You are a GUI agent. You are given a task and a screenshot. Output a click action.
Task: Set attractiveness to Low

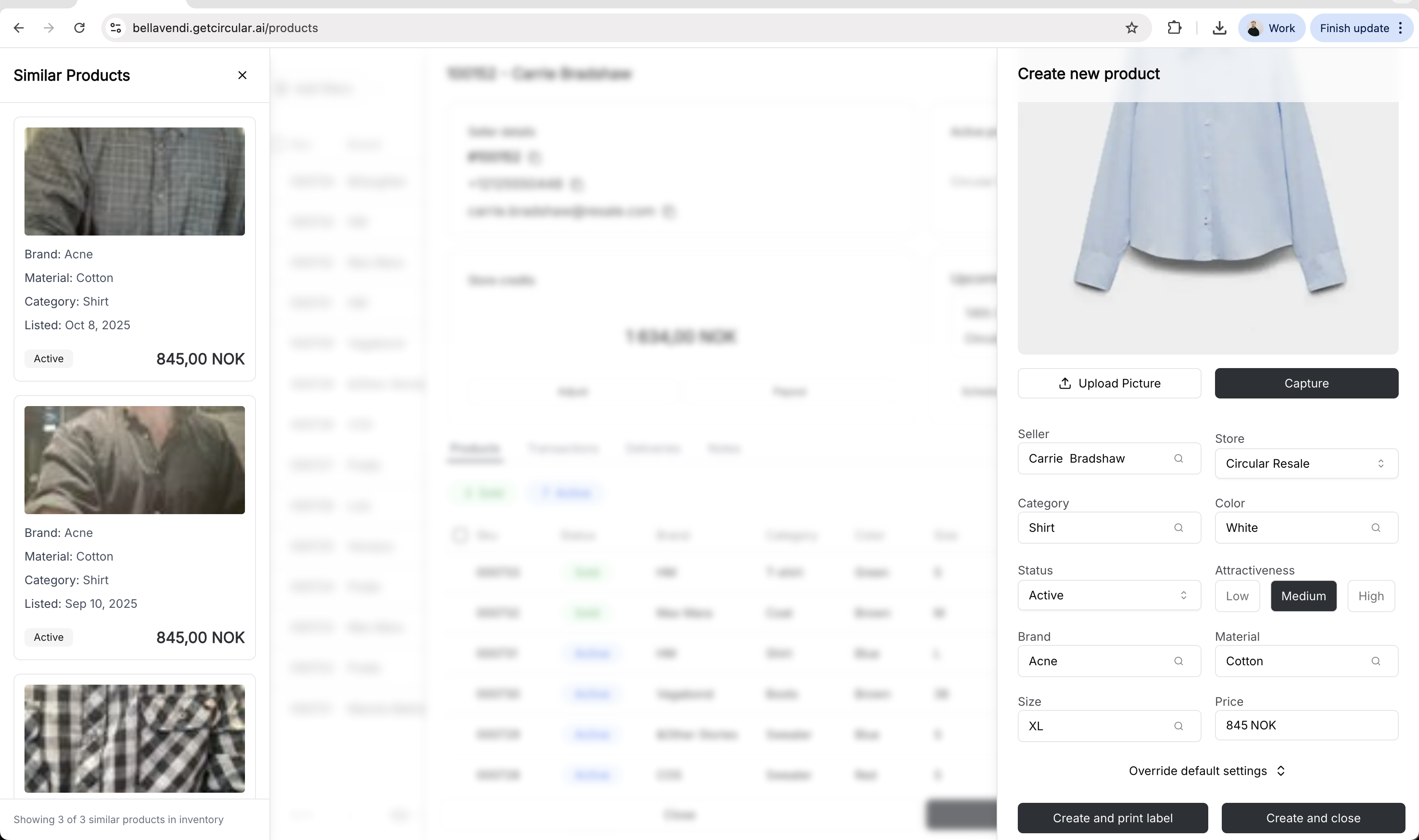[x=1237, y=596]
